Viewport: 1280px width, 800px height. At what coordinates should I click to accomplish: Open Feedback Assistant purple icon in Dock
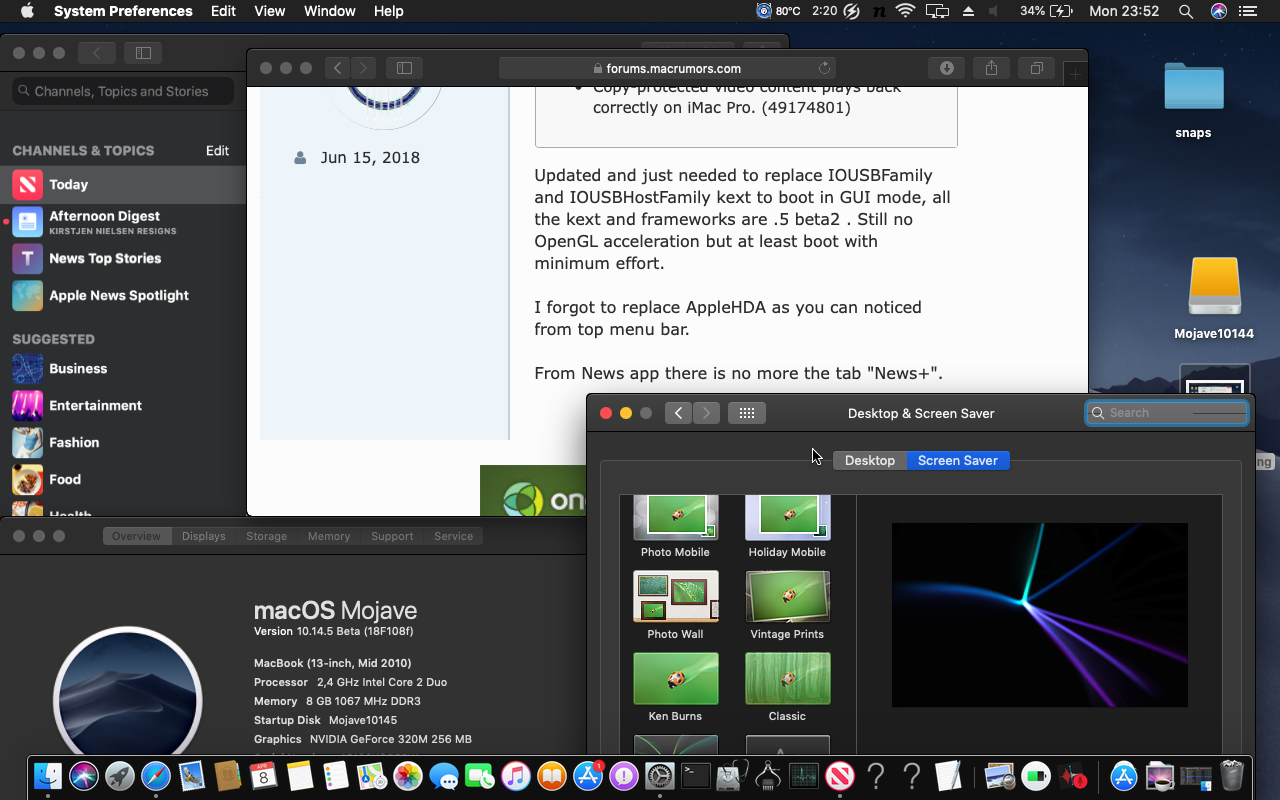(624, 776)
